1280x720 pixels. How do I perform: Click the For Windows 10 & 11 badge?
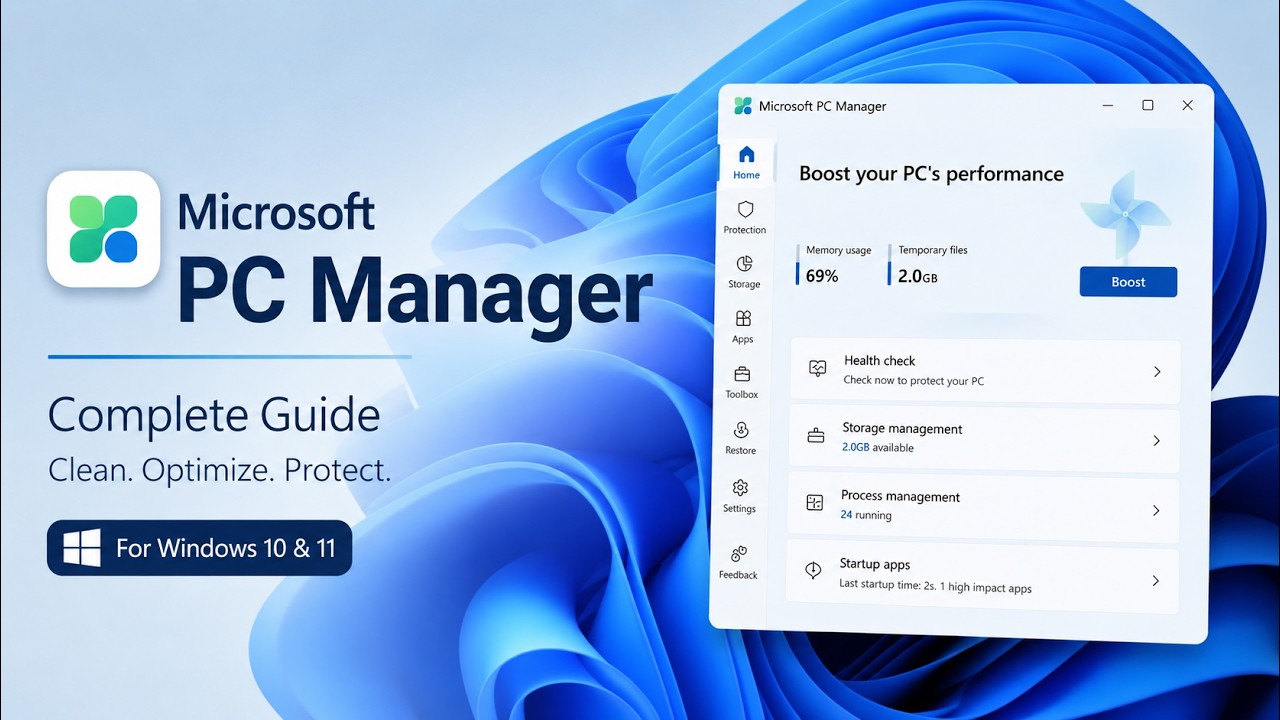(x=200, y=548)
